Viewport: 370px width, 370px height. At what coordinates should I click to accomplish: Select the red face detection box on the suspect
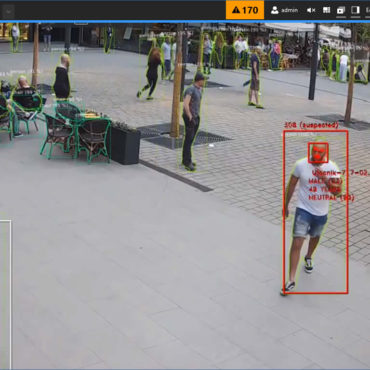(318, 153)
